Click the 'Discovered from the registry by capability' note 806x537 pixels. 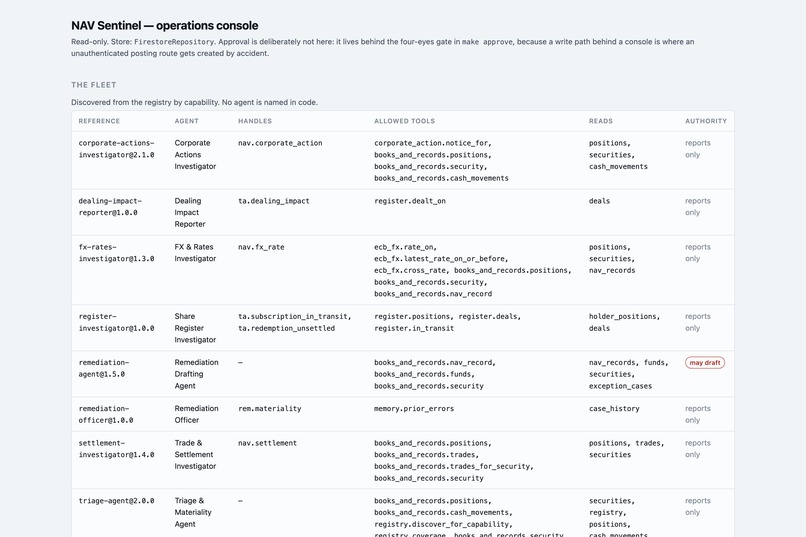pyautogui.click(x=194, y=102)
